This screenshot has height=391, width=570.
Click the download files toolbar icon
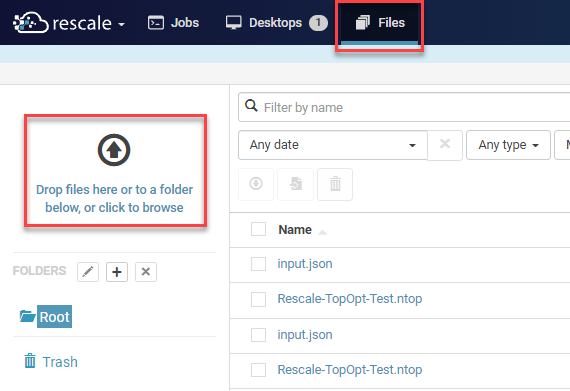[256, 184]
